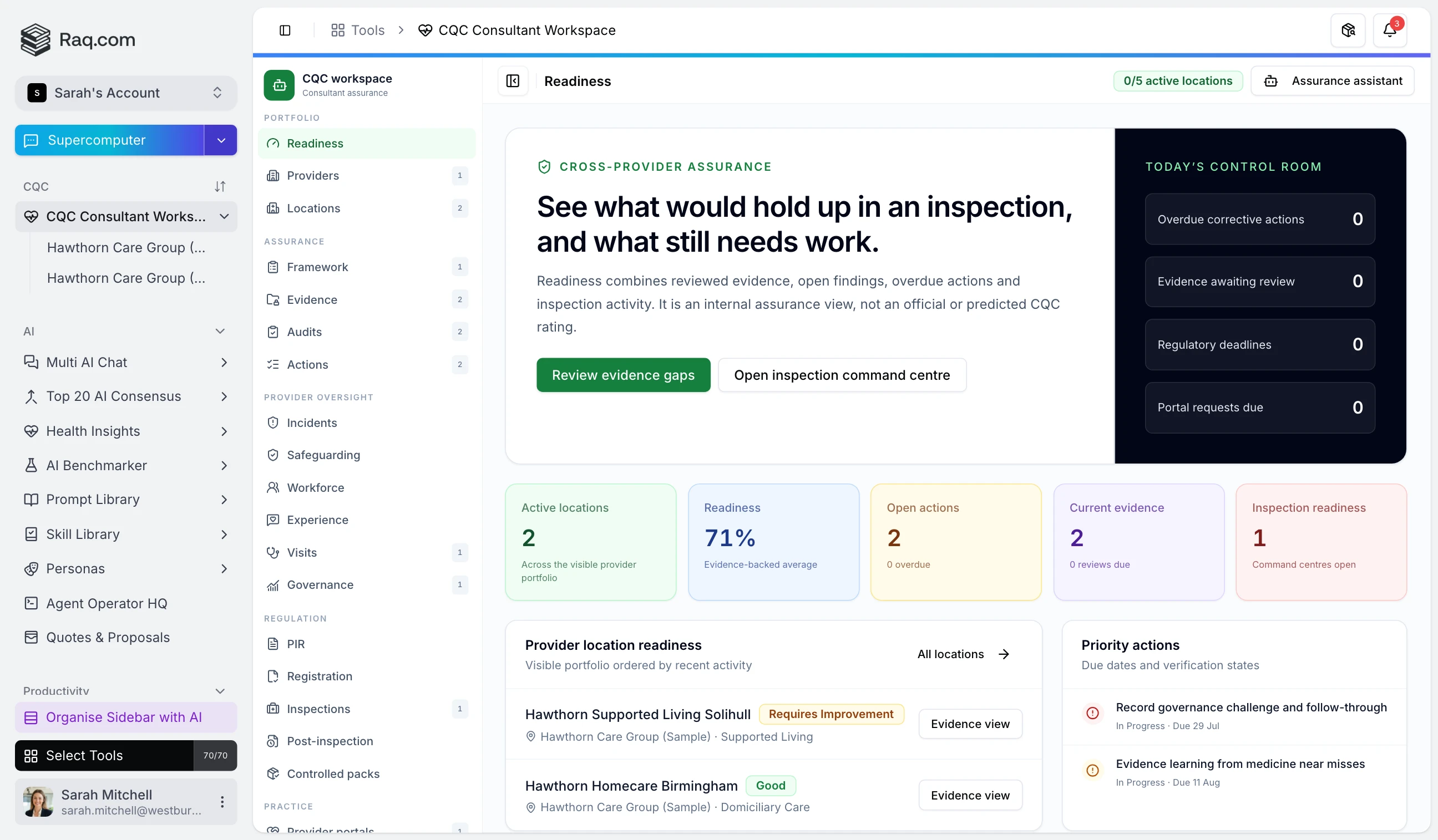
Task: Open the Supercomputer dropdown arrow
Action: 221,140
